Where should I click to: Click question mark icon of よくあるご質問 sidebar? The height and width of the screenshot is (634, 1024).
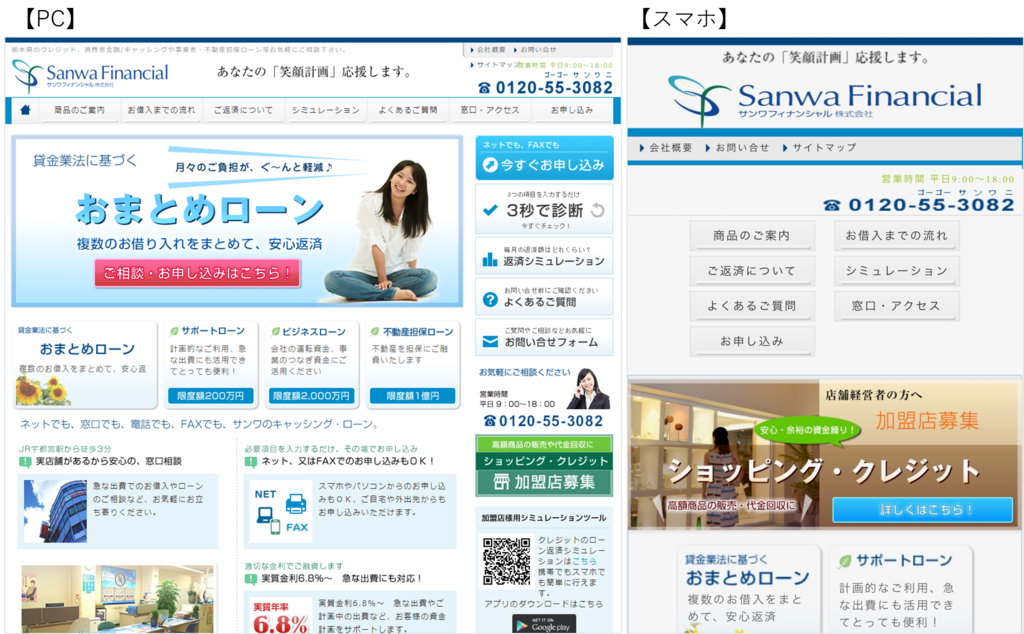pyautogui.click(x=490, y=300)
